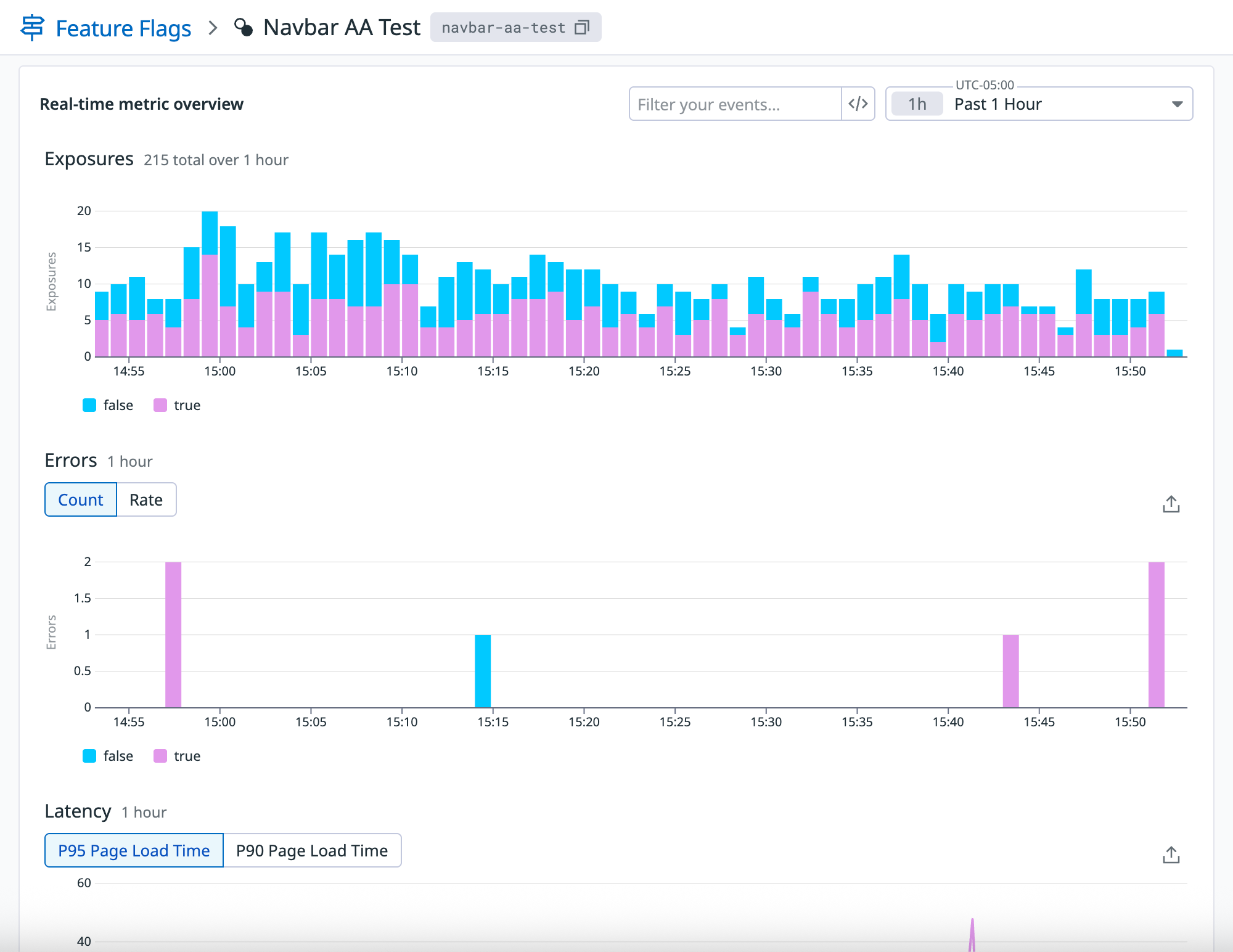Go to the Feature Flags page

click(123, 28)
